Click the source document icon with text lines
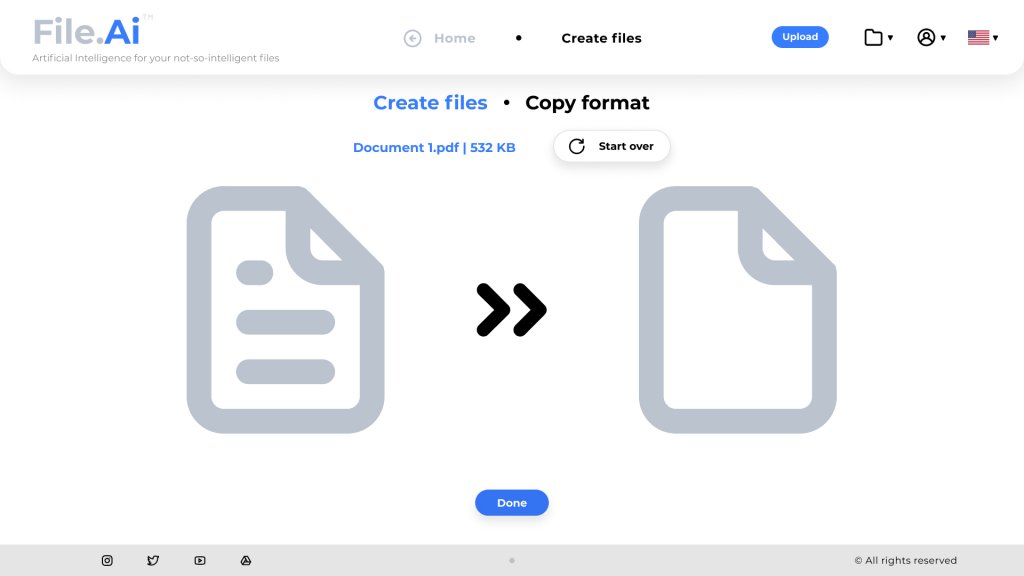1024x576 pixels. (285, 310)
